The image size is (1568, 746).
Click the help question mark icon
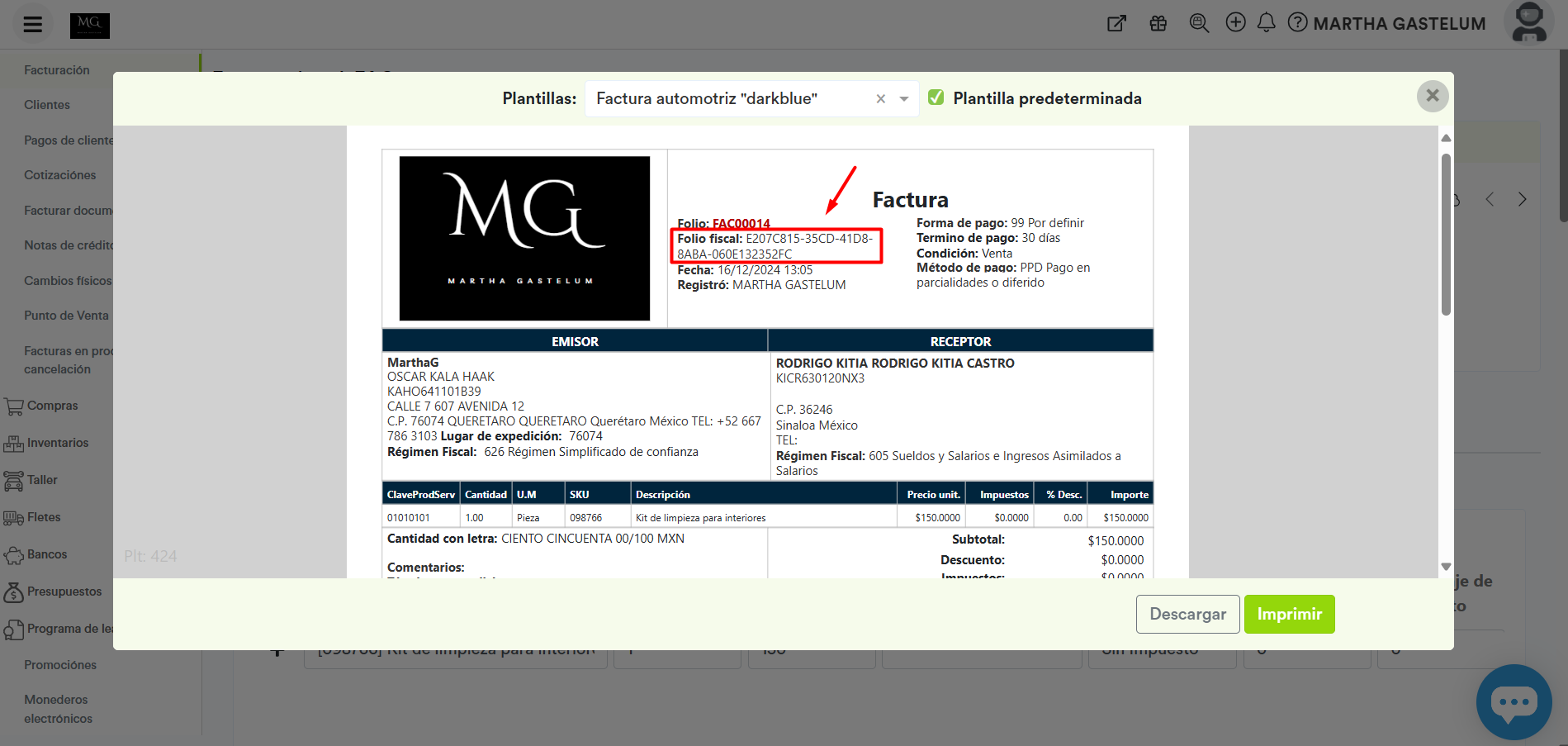[1297, 22]
